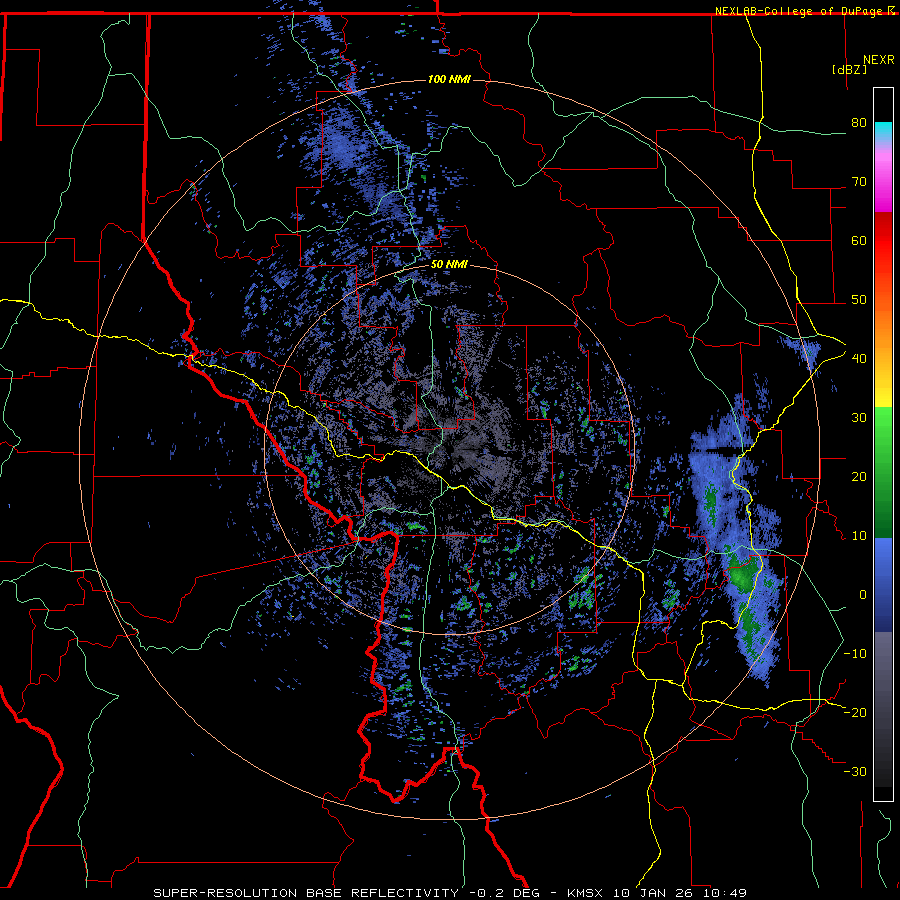Click the 80 value on dBZ scale
Screen dimensions: 900x900
click(x=859, y=123)
